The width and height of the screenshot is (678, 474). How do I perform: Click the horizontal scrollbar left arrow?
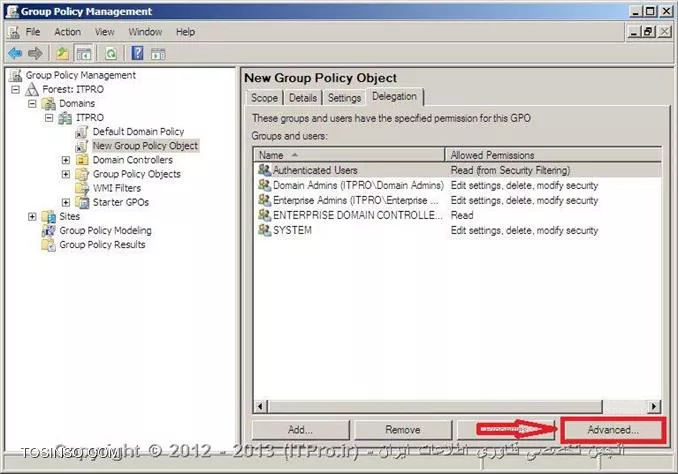[x=260, y=407]
